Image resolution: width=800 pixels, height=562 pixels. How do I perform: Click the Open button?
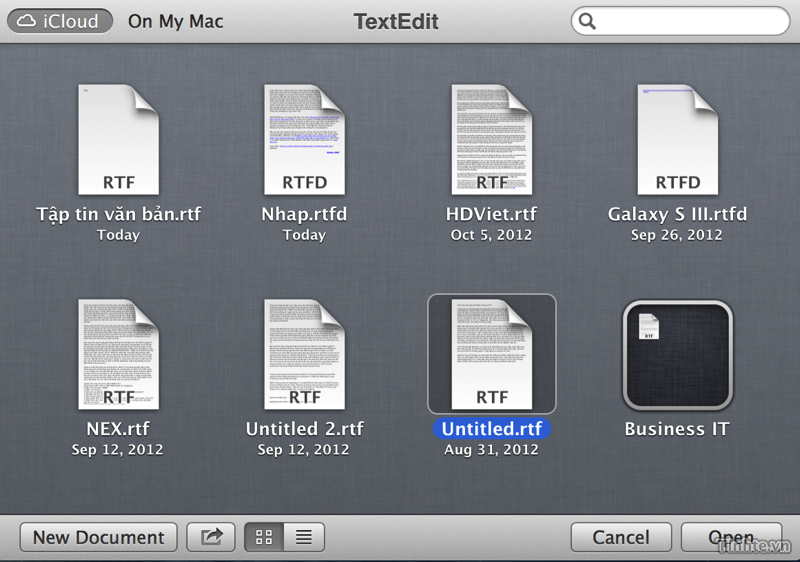coord(731,538)
